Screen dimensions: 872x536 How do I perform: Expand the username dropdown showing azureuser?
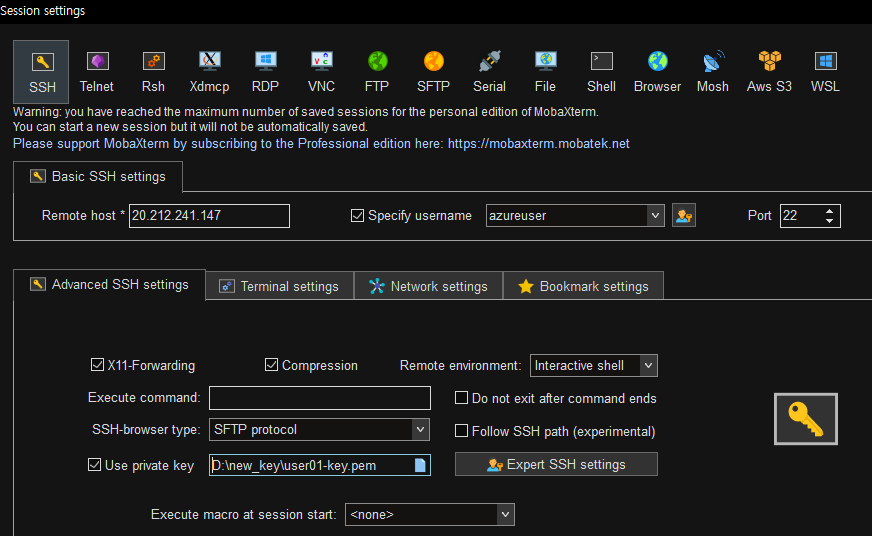click(655, 216)
